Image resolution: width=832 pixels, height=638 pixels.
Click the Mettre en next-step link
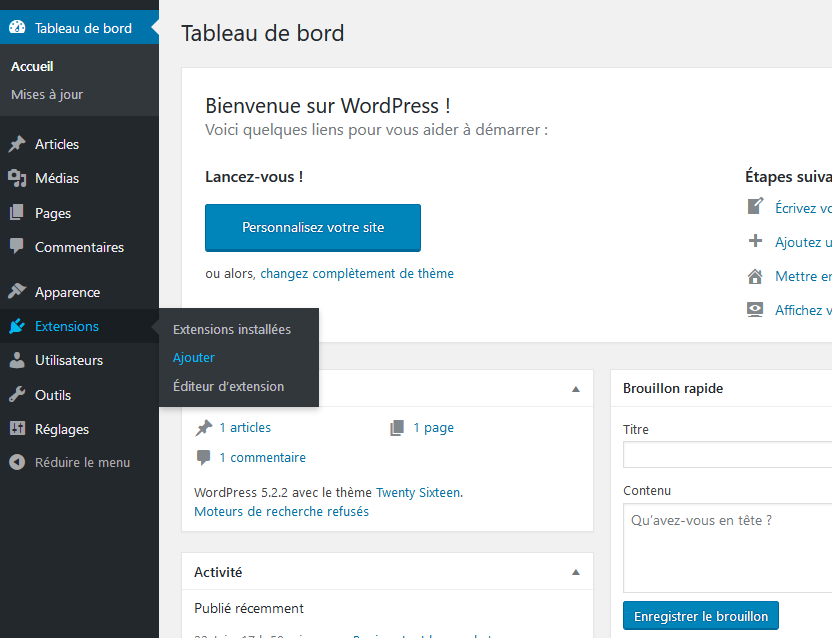pyautogui.click(x=803, y=277)
